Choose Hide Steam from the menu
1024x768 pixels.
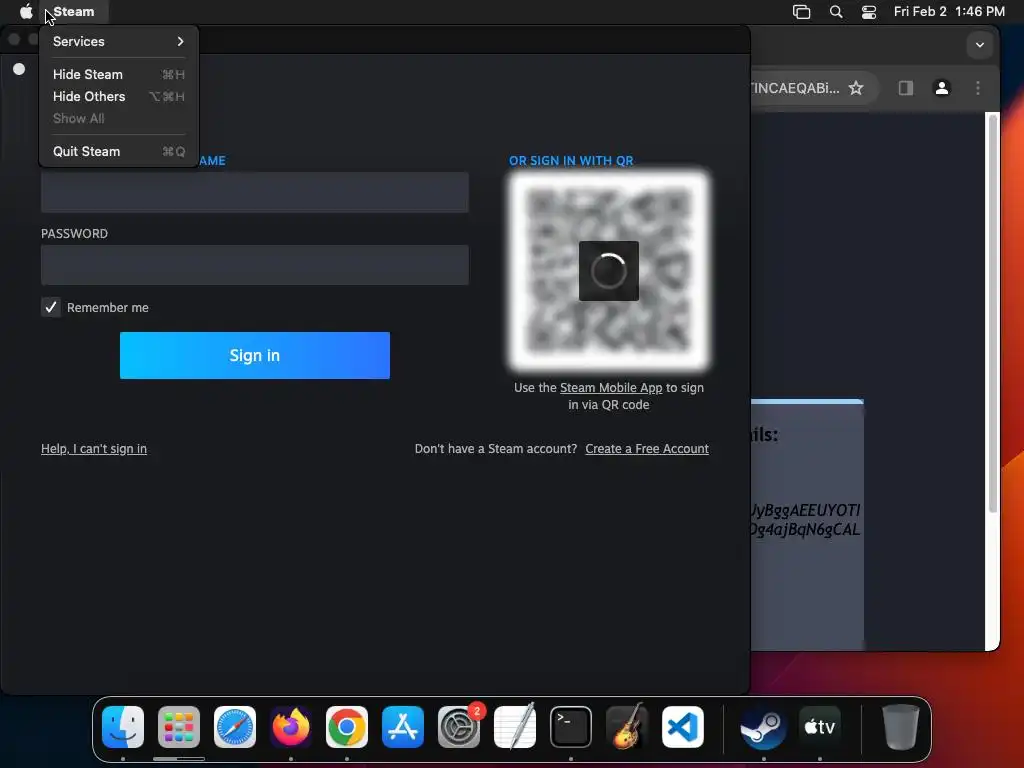tap(118, 74)
